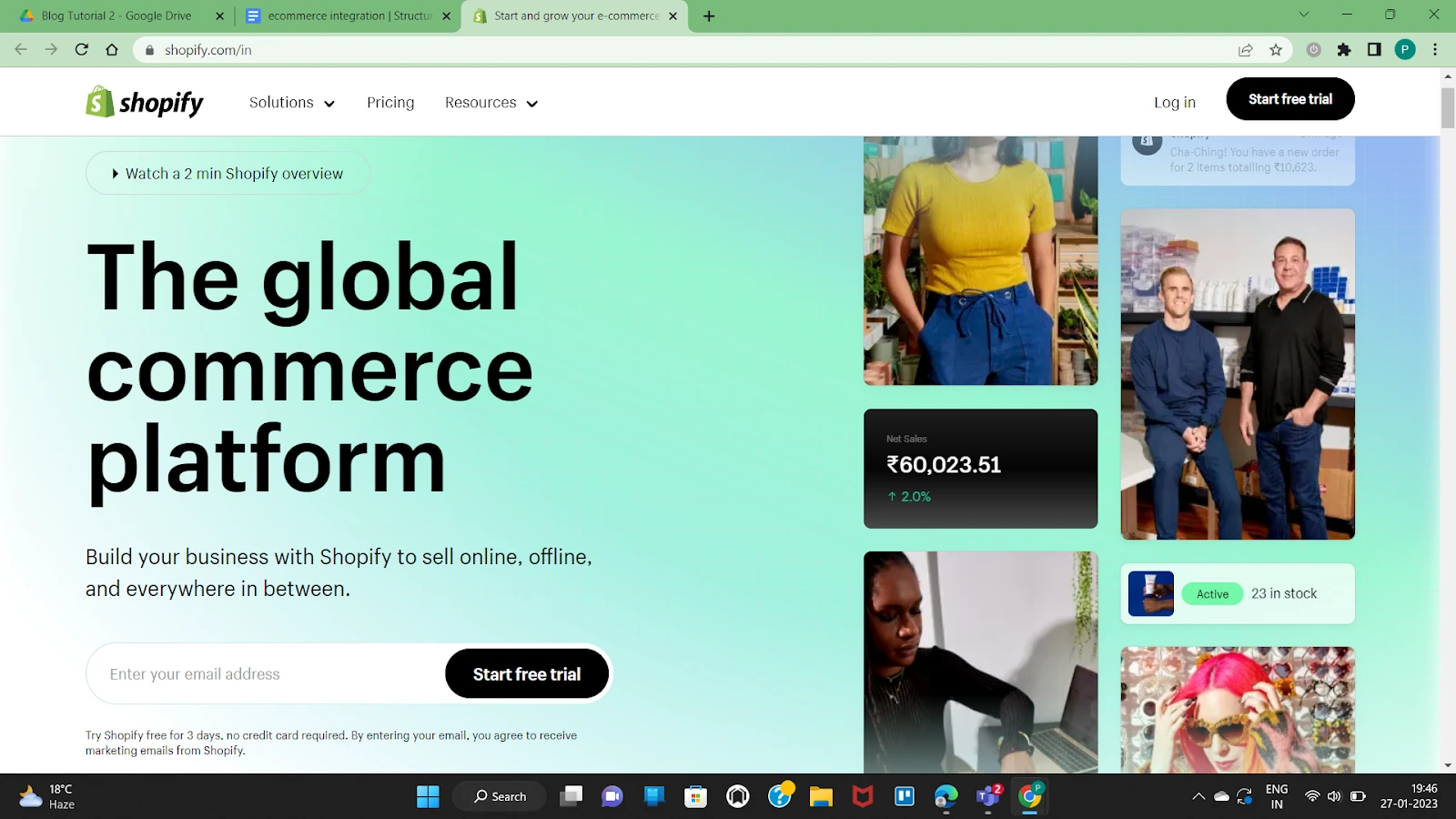This screenshot has width=1456, height=819.
Task: Open the Pricing page
Action: pyautogui.click(x=390, y=103)
